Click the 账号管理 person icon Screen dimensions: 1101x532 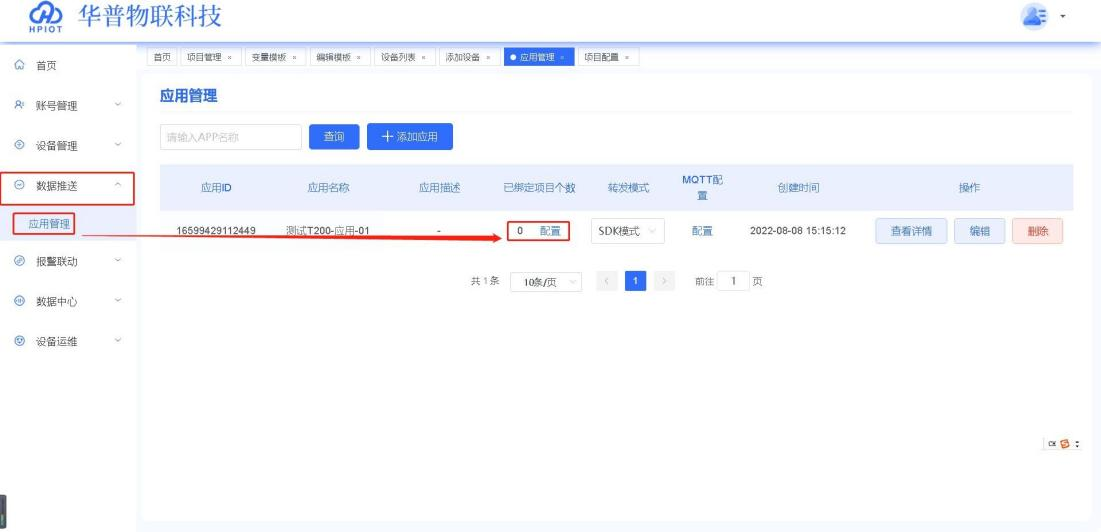point(20,105)
